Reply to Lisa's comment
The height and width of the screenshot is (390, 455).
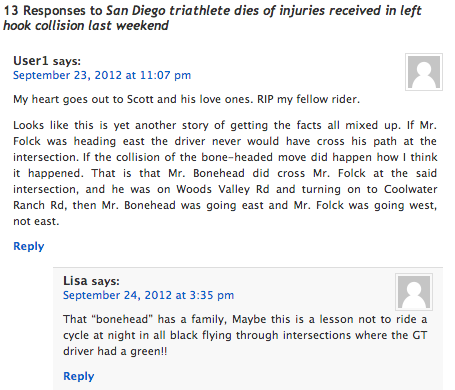click(79, 376)
